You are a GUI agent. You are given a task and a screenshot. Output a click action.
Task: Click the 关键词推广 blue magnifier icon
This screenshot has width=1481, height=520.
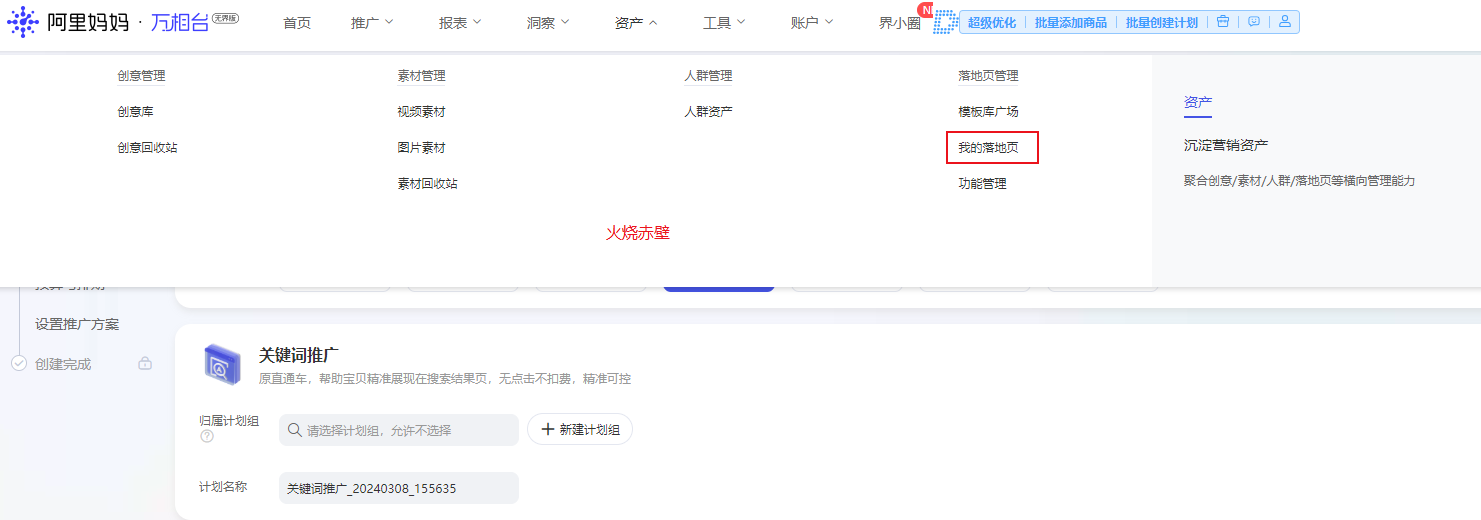tap(222, 365)
